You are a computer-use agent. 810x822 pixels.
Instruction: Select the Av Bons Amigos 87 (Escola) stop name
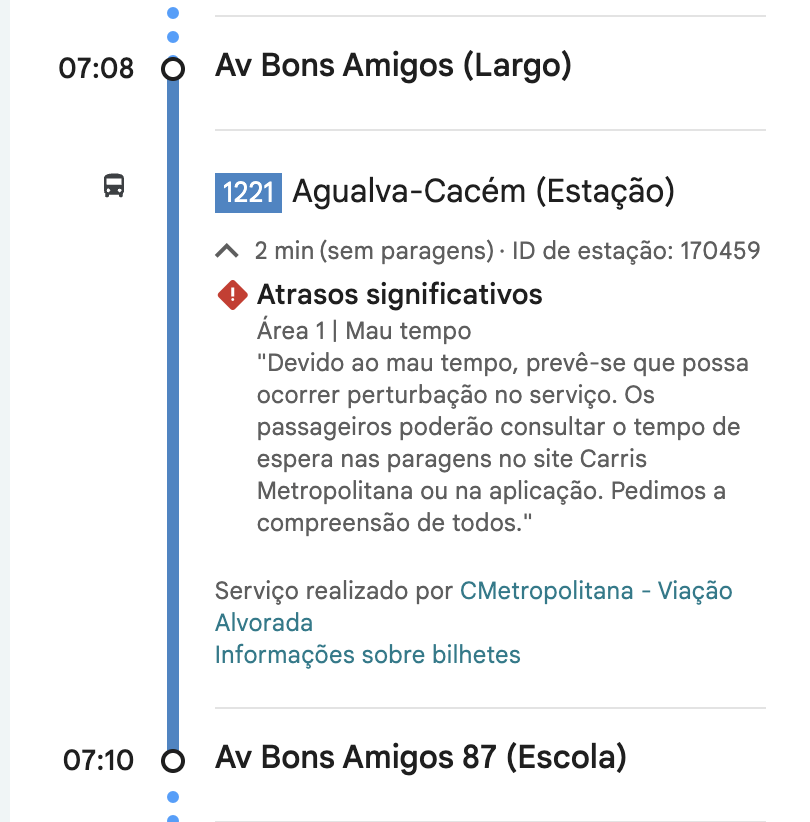click(x=420, y=757)
